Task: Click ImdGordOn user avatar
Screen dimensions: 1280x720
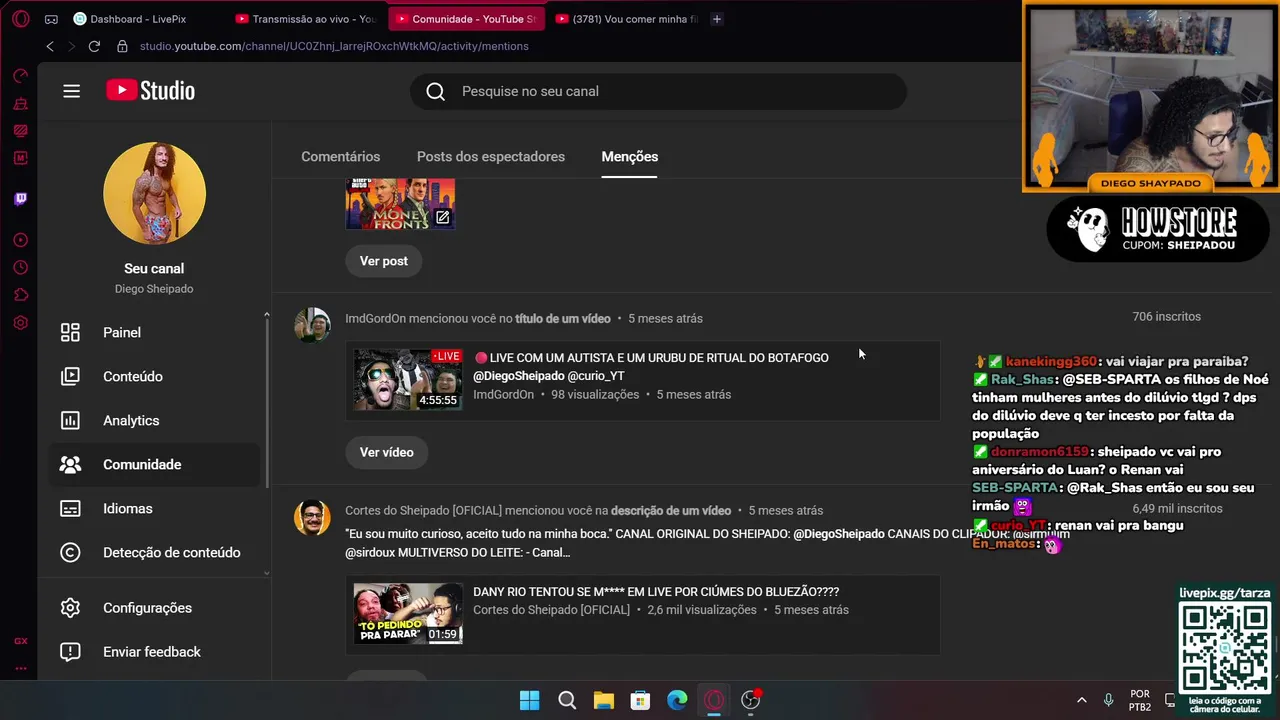Action: [x=312, y=325]
